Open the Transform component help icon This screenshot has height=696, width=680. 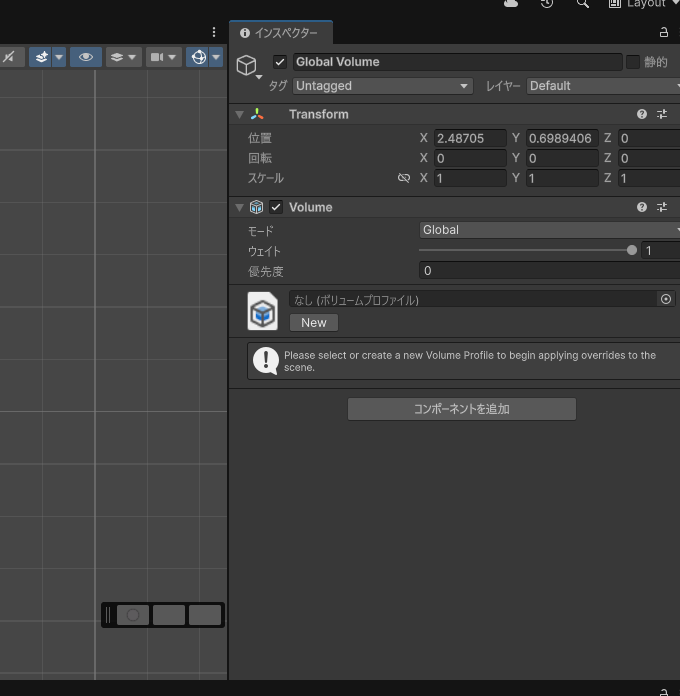[x=642, y=114]
